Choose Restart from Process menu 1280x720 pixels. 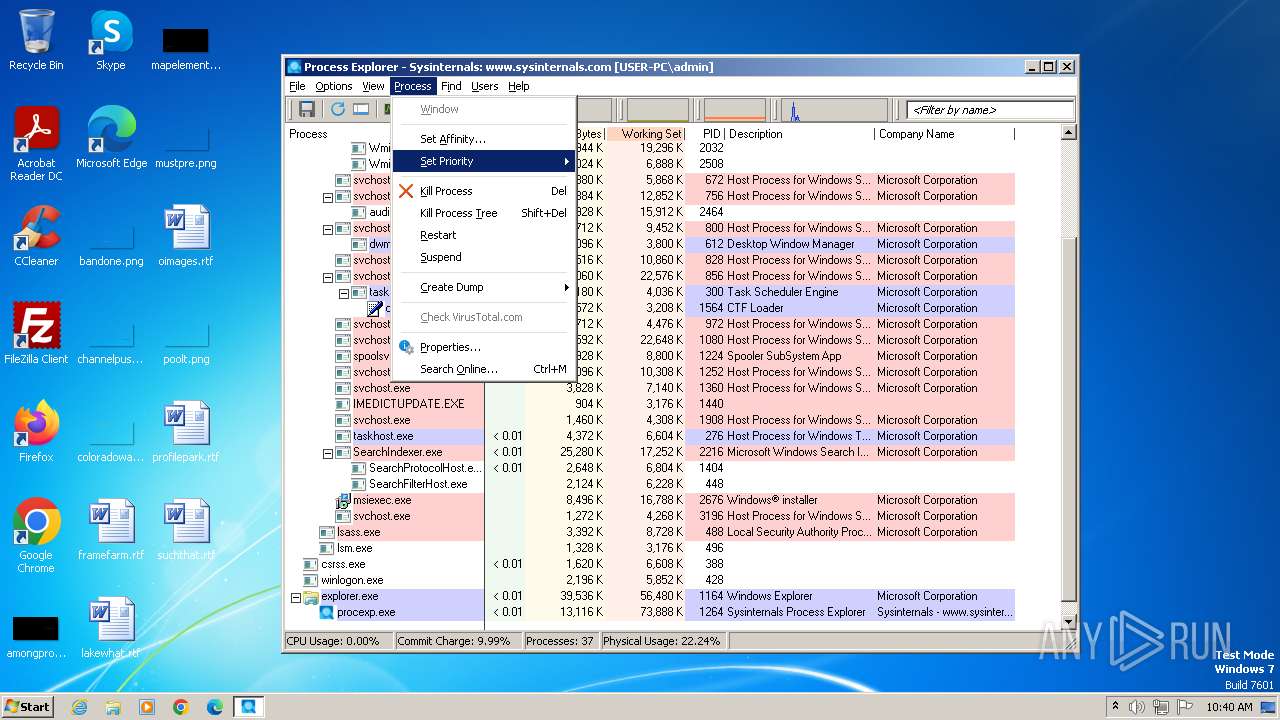tap(484, 235)
